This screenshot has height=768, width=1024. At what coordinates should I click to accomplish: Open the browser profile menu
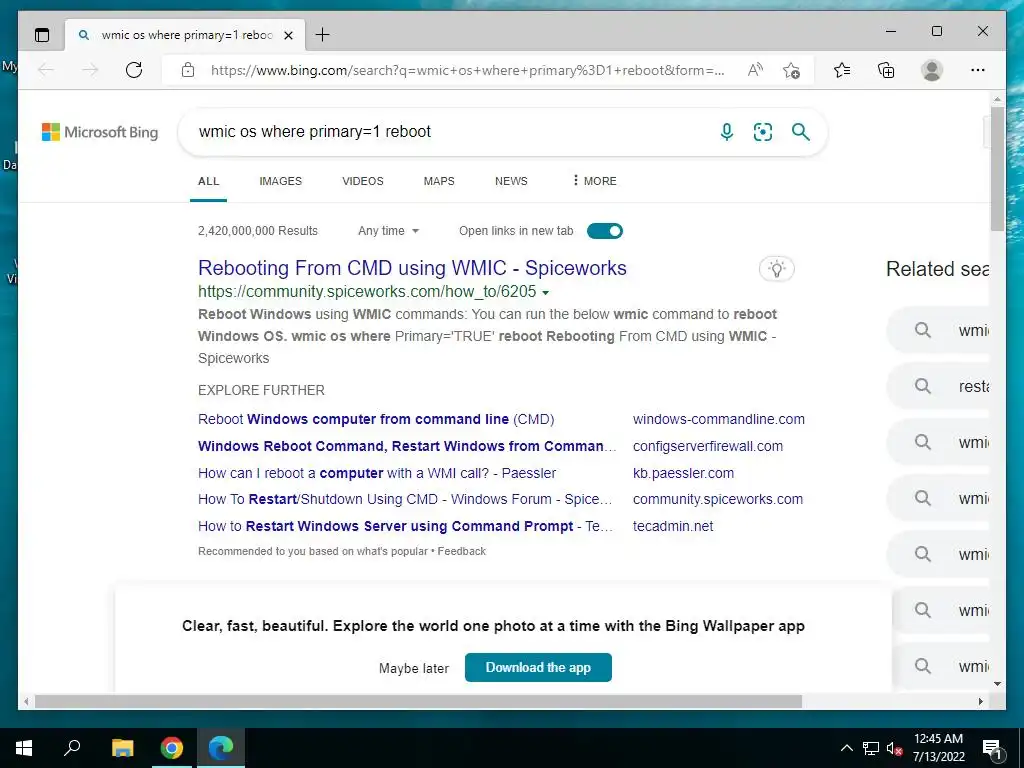(932, 70)
